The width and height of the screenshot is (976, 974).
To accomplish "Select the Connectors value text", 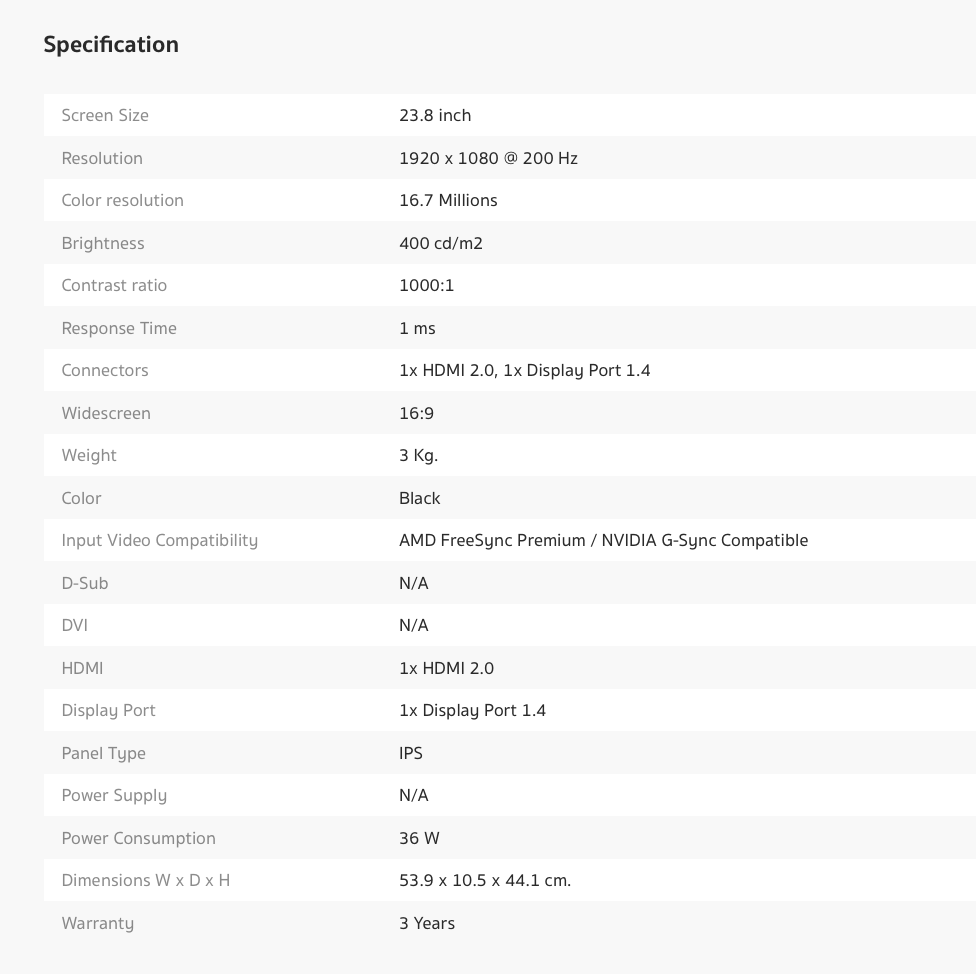I will click(524, 370).
